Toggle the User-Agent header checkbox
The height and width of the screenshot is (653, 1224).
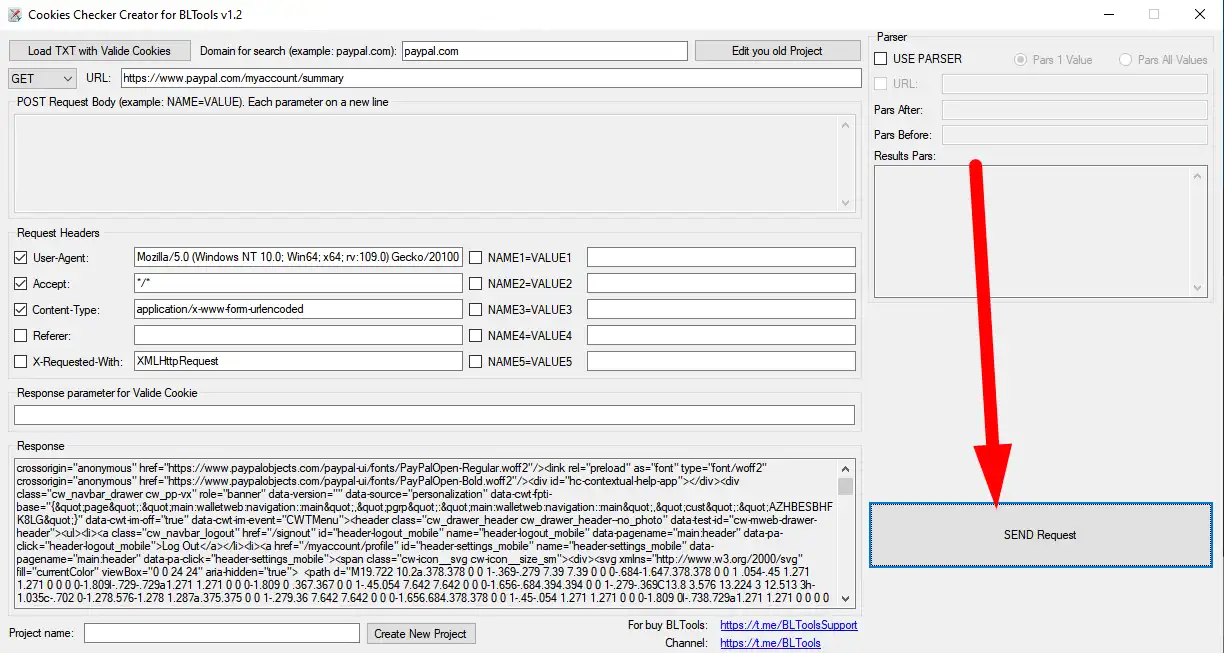point(21,258)
